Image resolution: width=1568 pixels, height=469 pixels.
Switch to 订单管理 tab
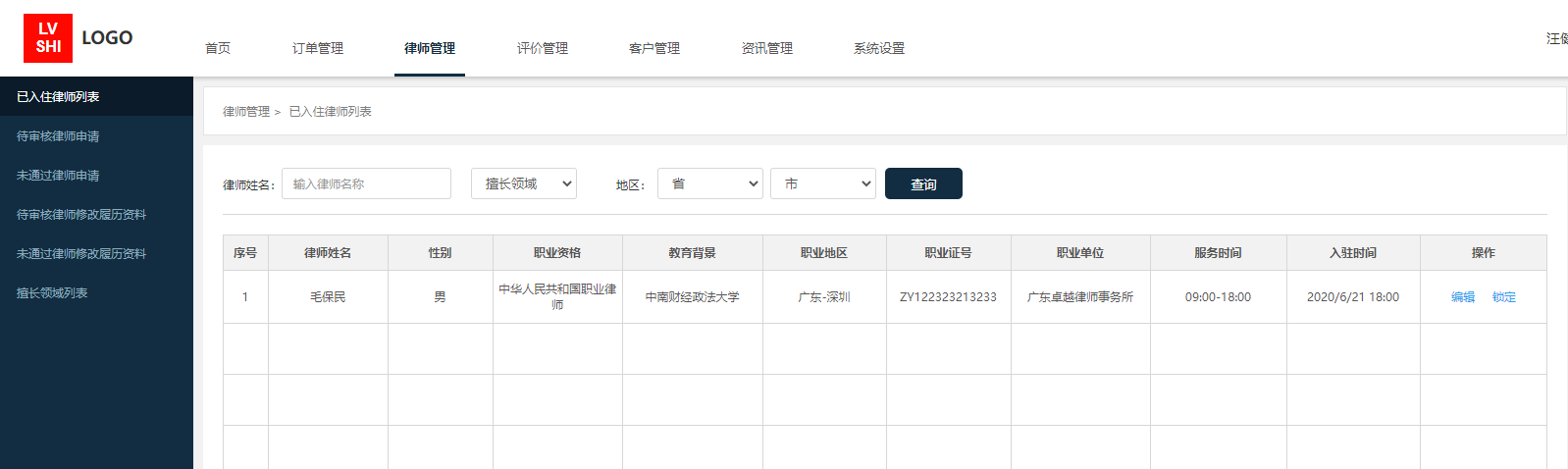[318, 48]
